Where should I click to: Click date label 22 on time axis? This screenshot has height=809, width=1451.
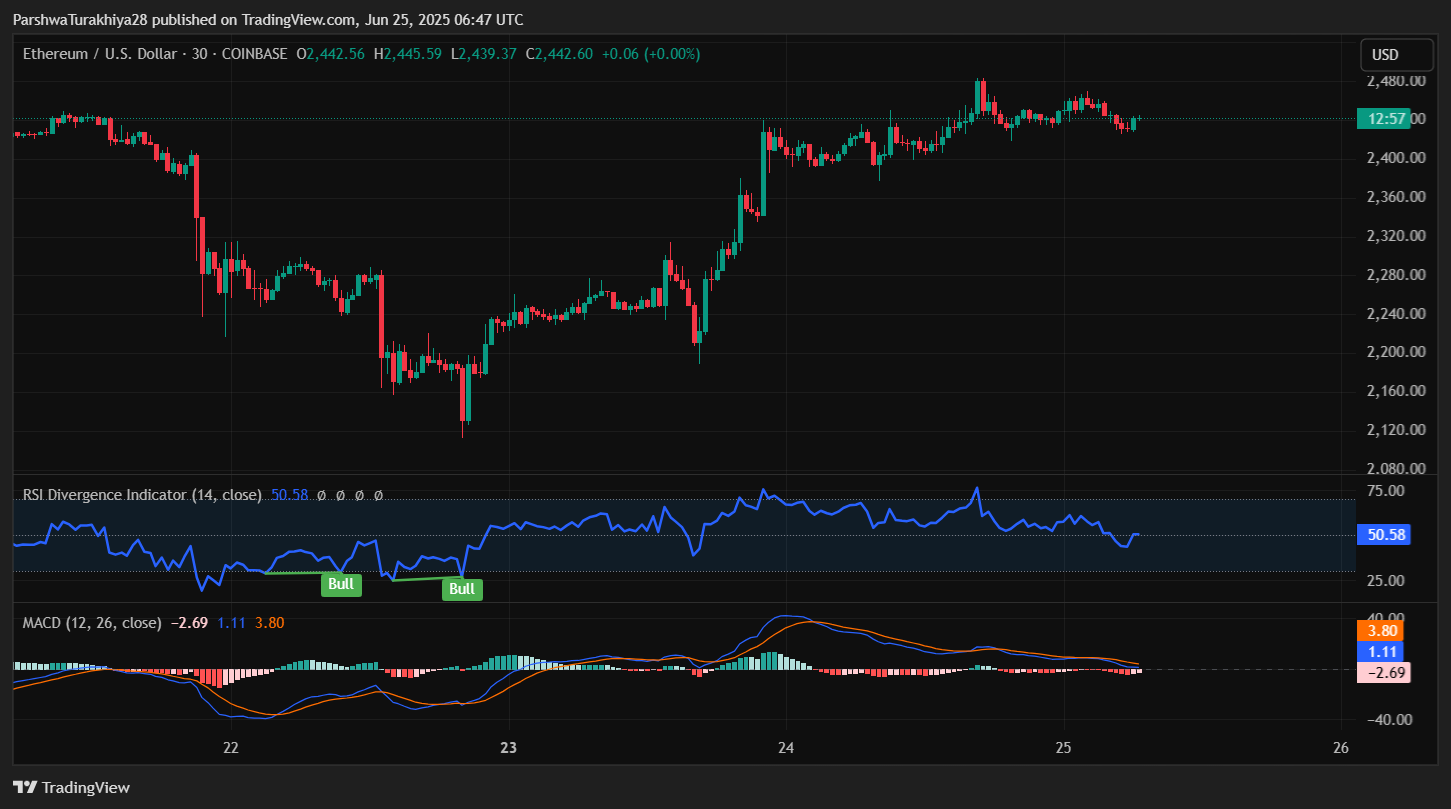[x=231, y=748]
